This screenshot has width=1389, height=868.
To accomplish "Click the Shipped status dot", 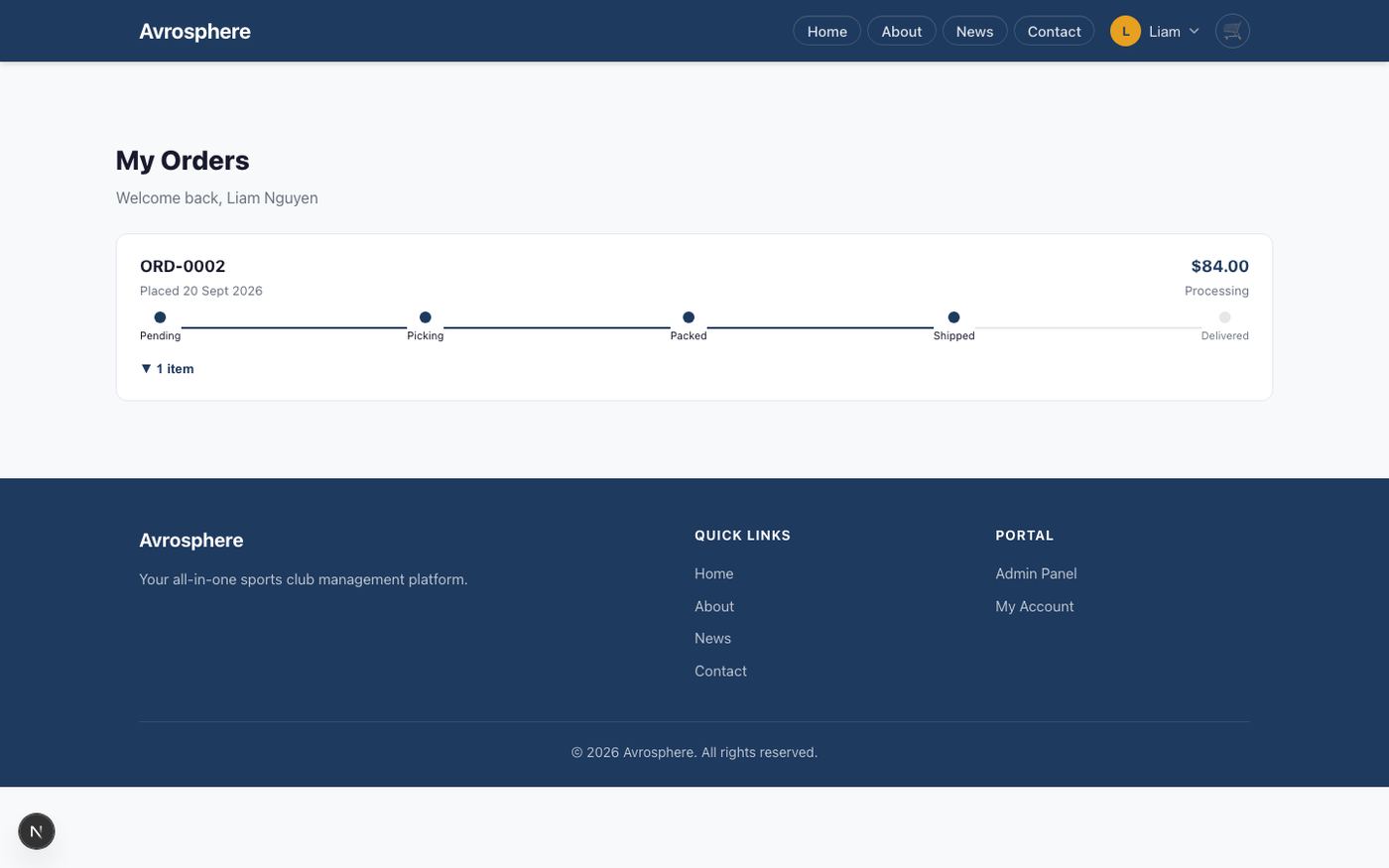I will [x=953, y=317].
